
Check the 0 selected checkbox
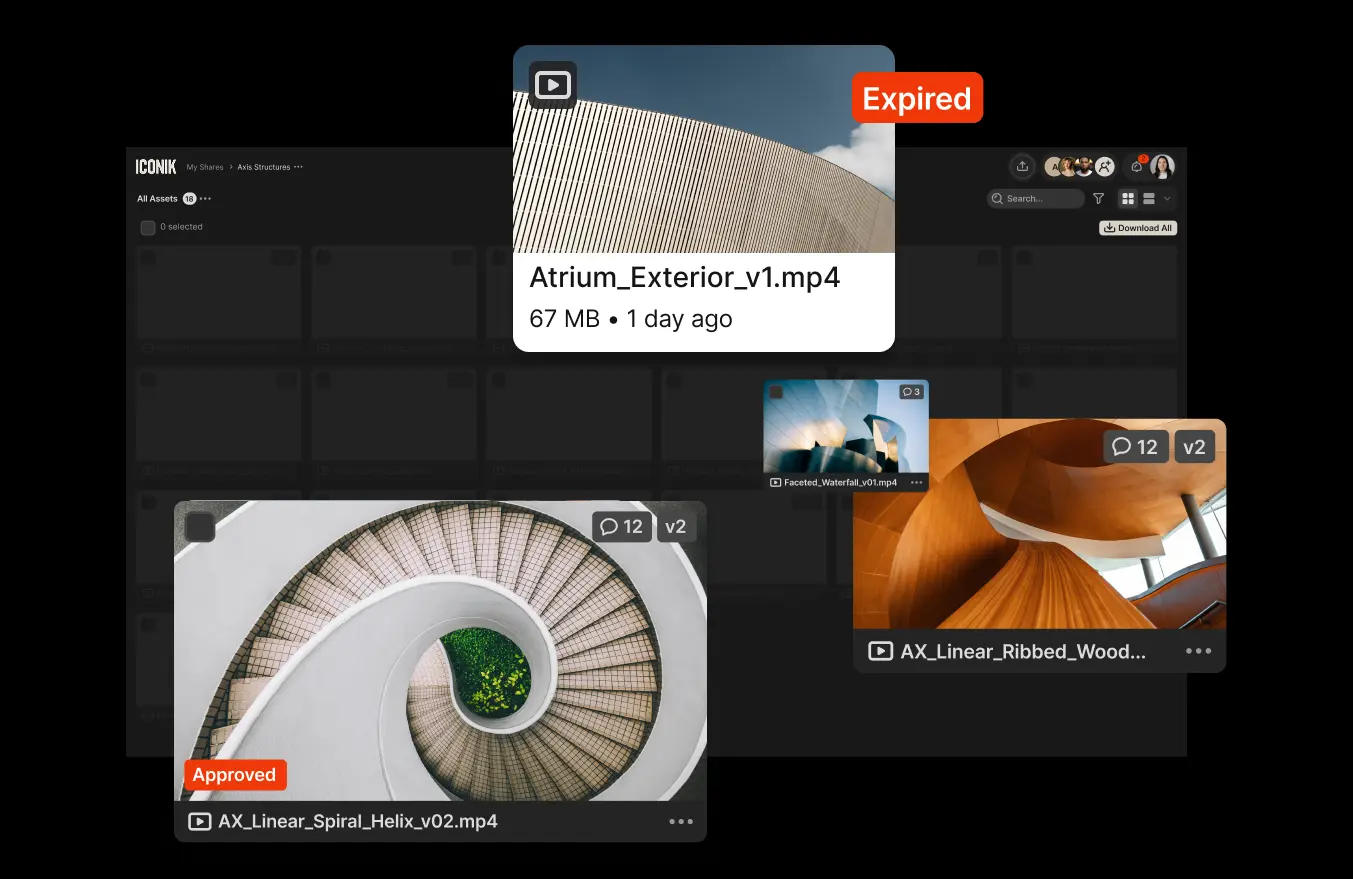coord(148,227)
